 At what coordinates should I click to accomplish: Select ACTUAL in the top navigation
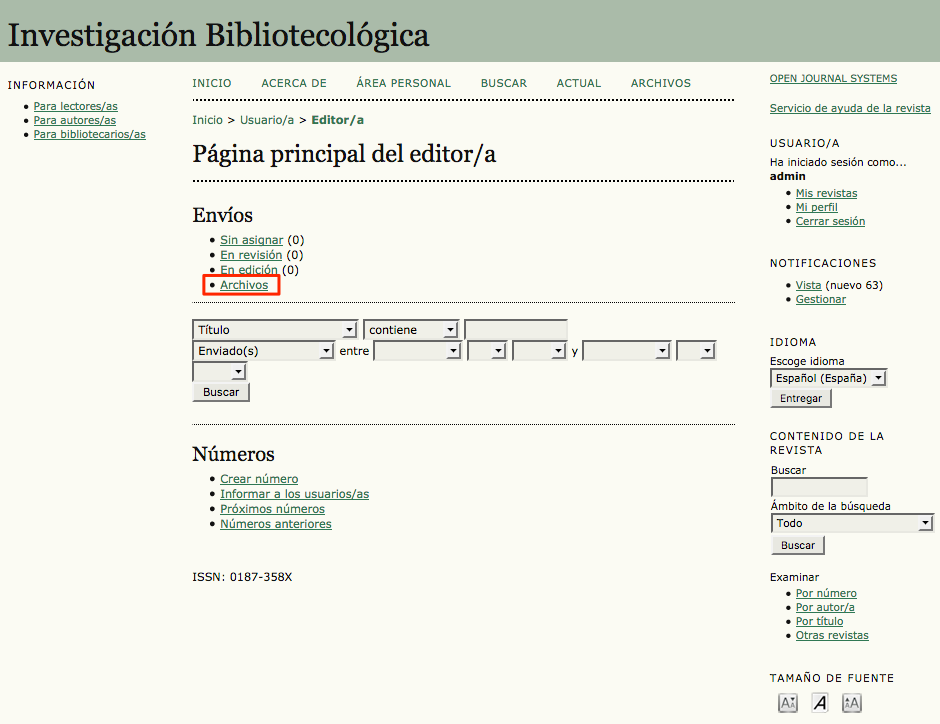click(579, 83)
